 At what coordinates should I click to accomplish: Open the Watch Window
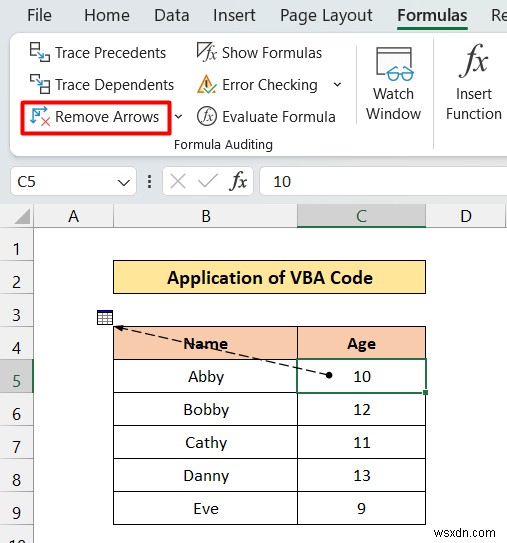[393, 84]
